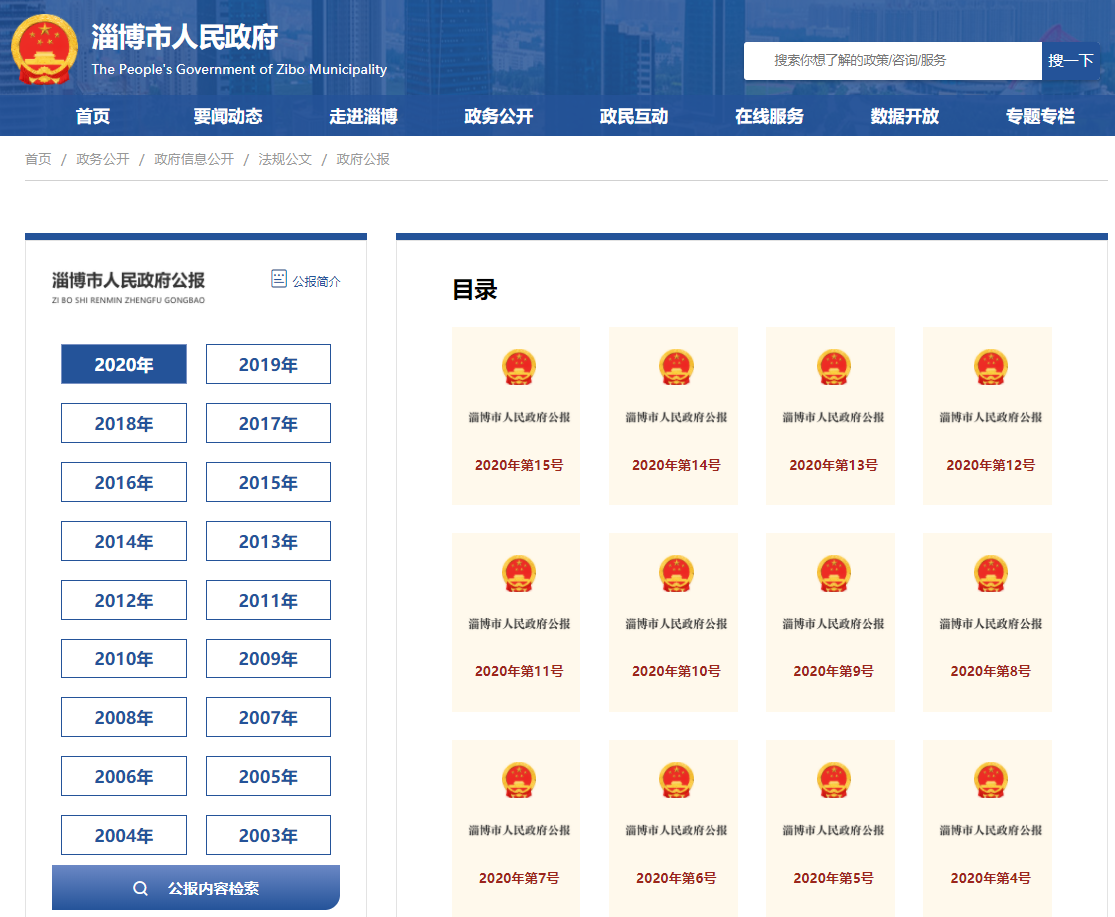
Task: Click the site search input field
Action: (x=892, y=61)
